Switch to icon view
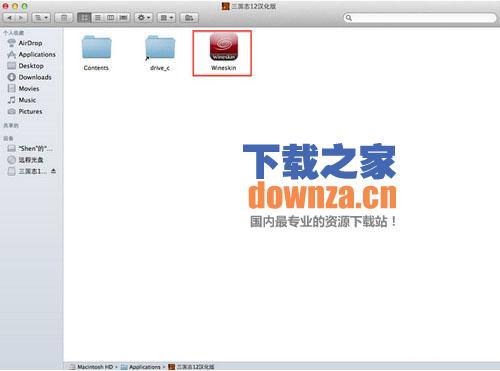The width and height of the screenshot is (500, 371). pos(84,17)
